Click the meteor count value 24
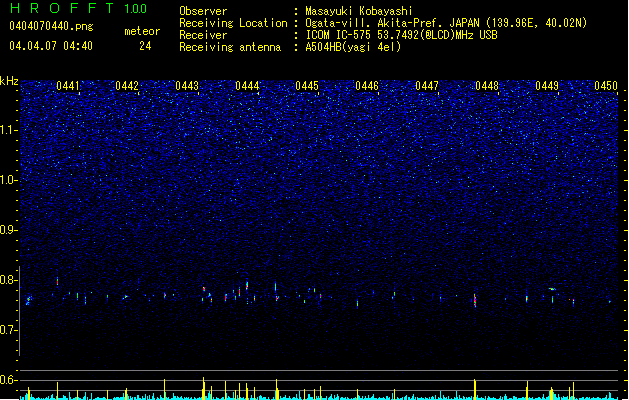This screenshot has width=629, height=400. pyautogui.click(x=145, y=46)
